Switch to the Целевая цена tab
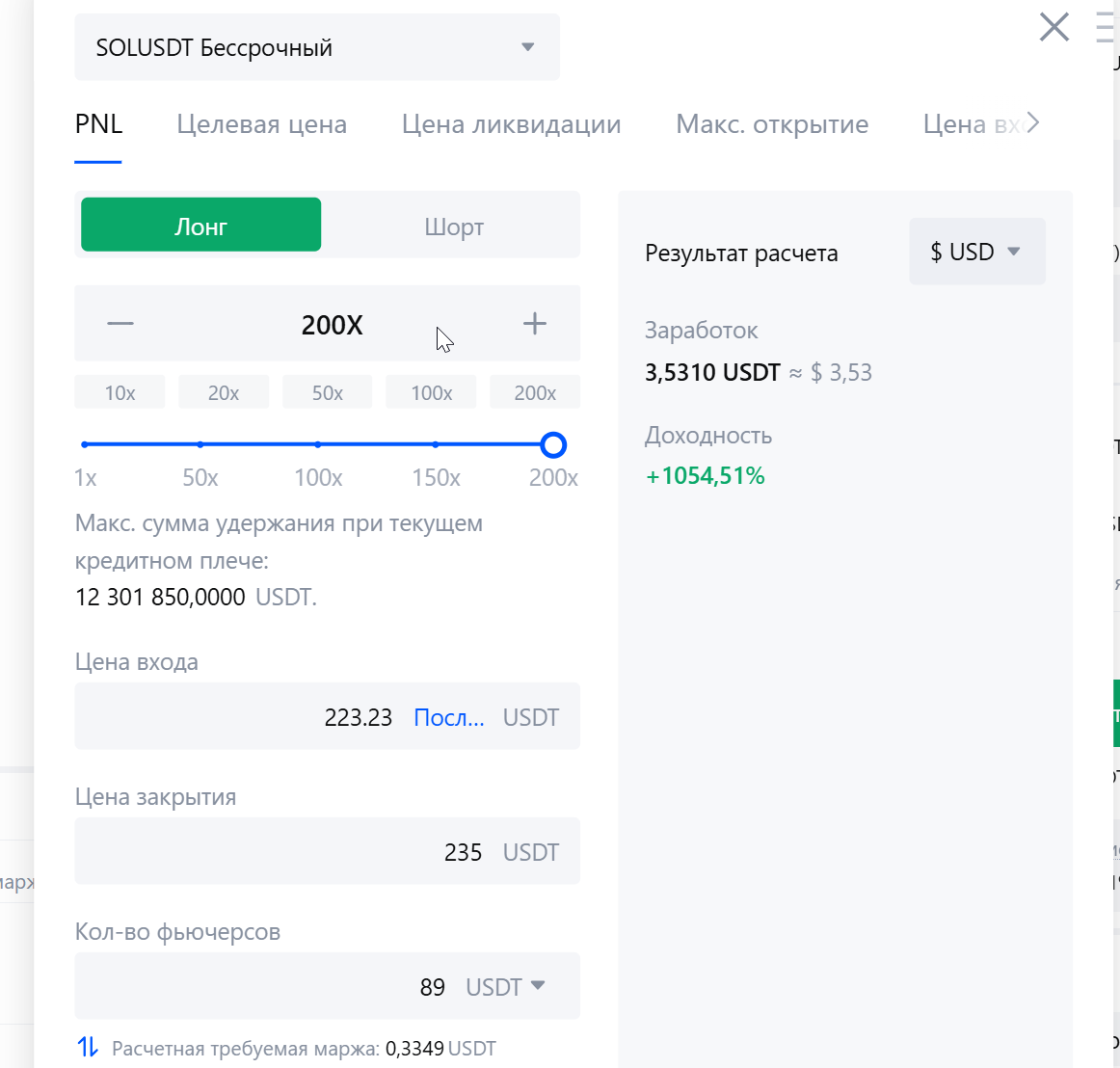The width and height of the screenshot is (1120, 1068). 261,124
